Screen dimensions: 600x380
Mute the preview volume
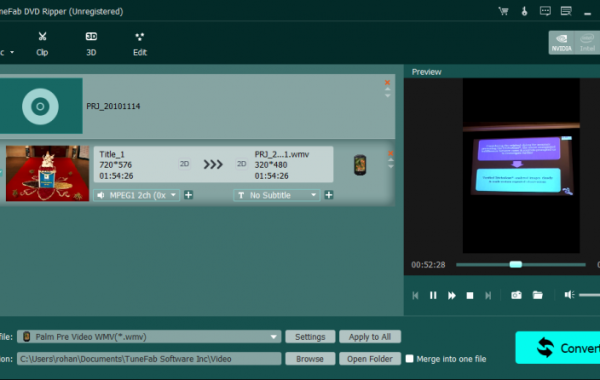pos(569,295)
